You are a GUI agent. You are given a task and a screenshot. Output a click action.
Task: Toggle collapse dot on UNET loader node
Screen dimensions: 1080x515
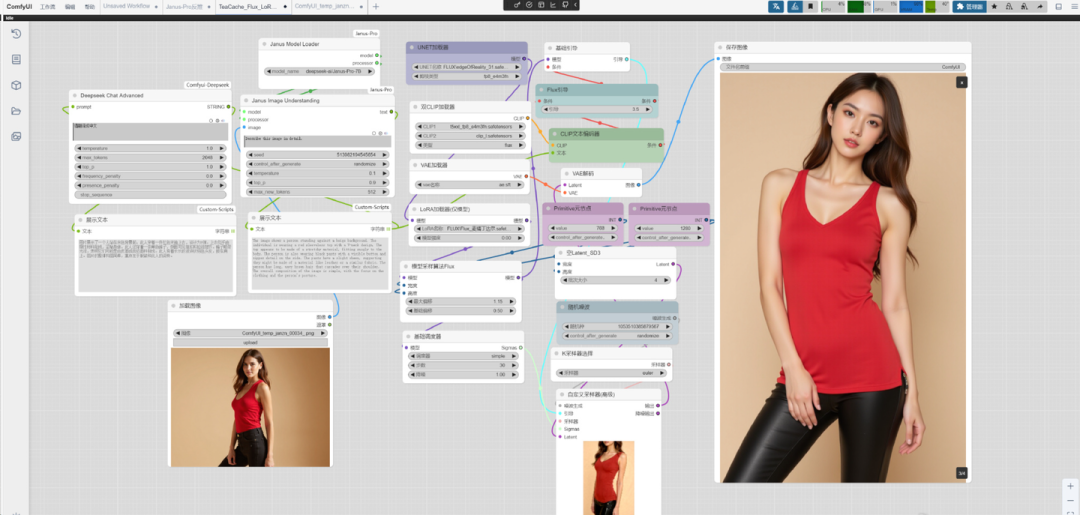pos(412,48)
